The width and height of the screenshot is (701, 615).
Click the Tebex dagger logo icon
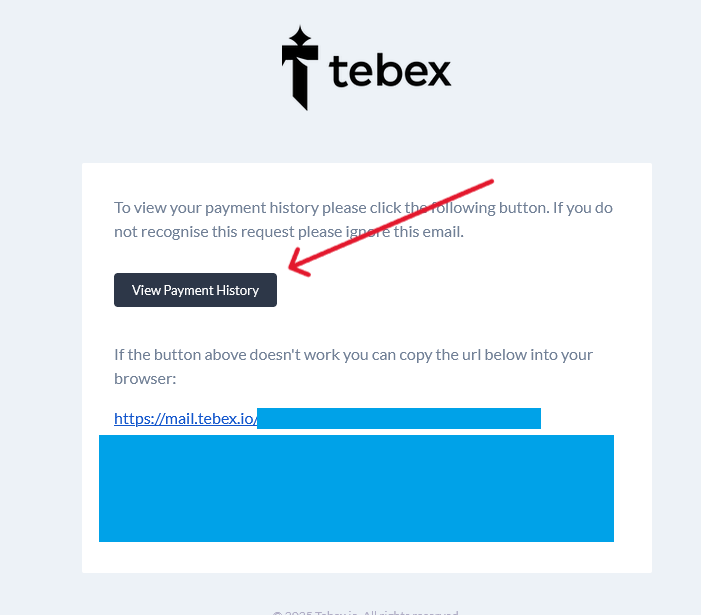point(298,72)
